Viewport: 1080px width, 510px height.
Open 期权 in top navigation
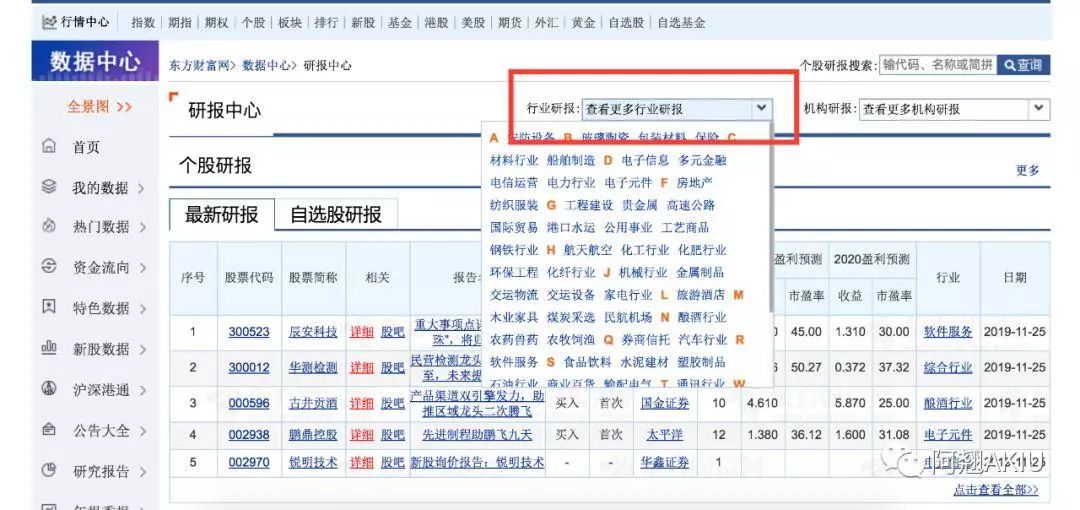point(216,22)
